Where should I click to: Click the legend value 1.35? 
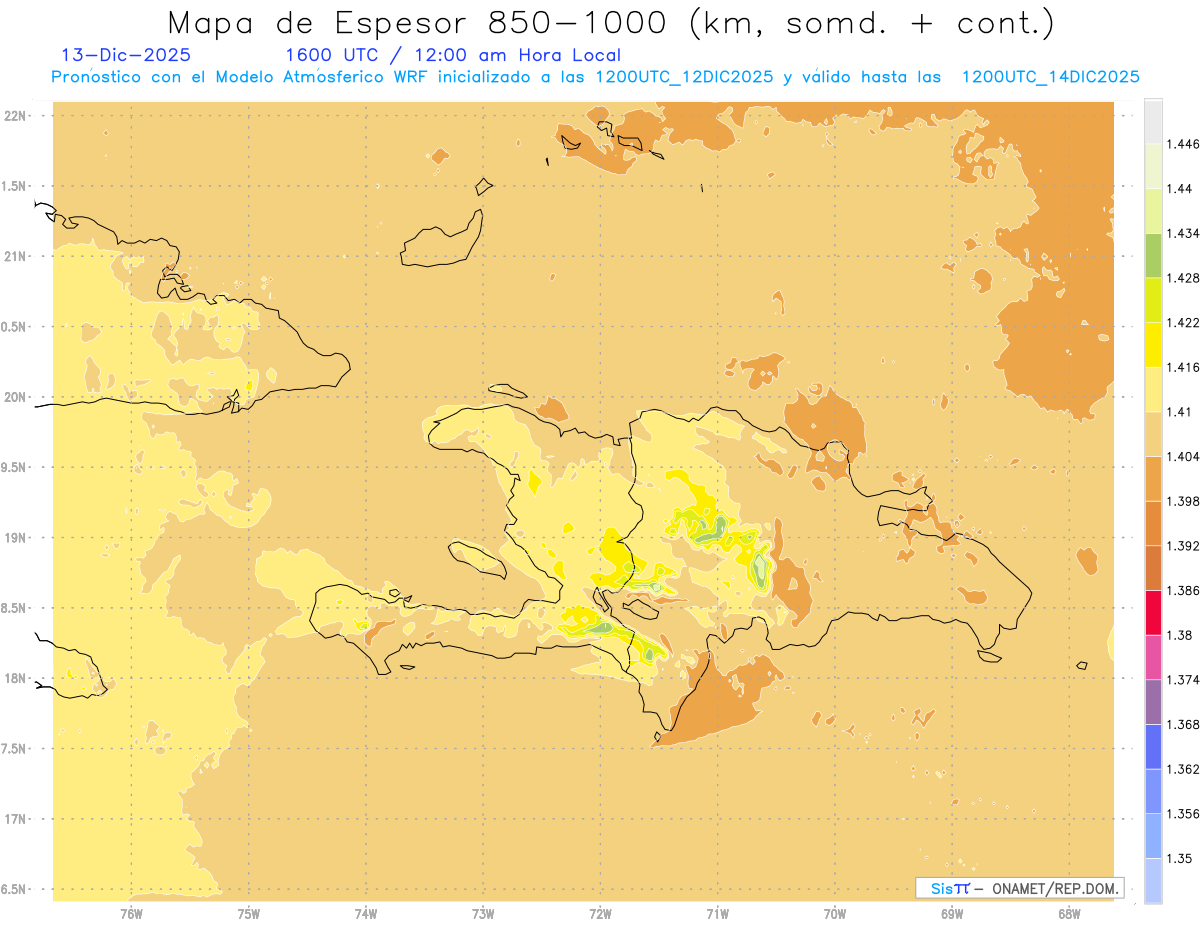click(1180, 858)
